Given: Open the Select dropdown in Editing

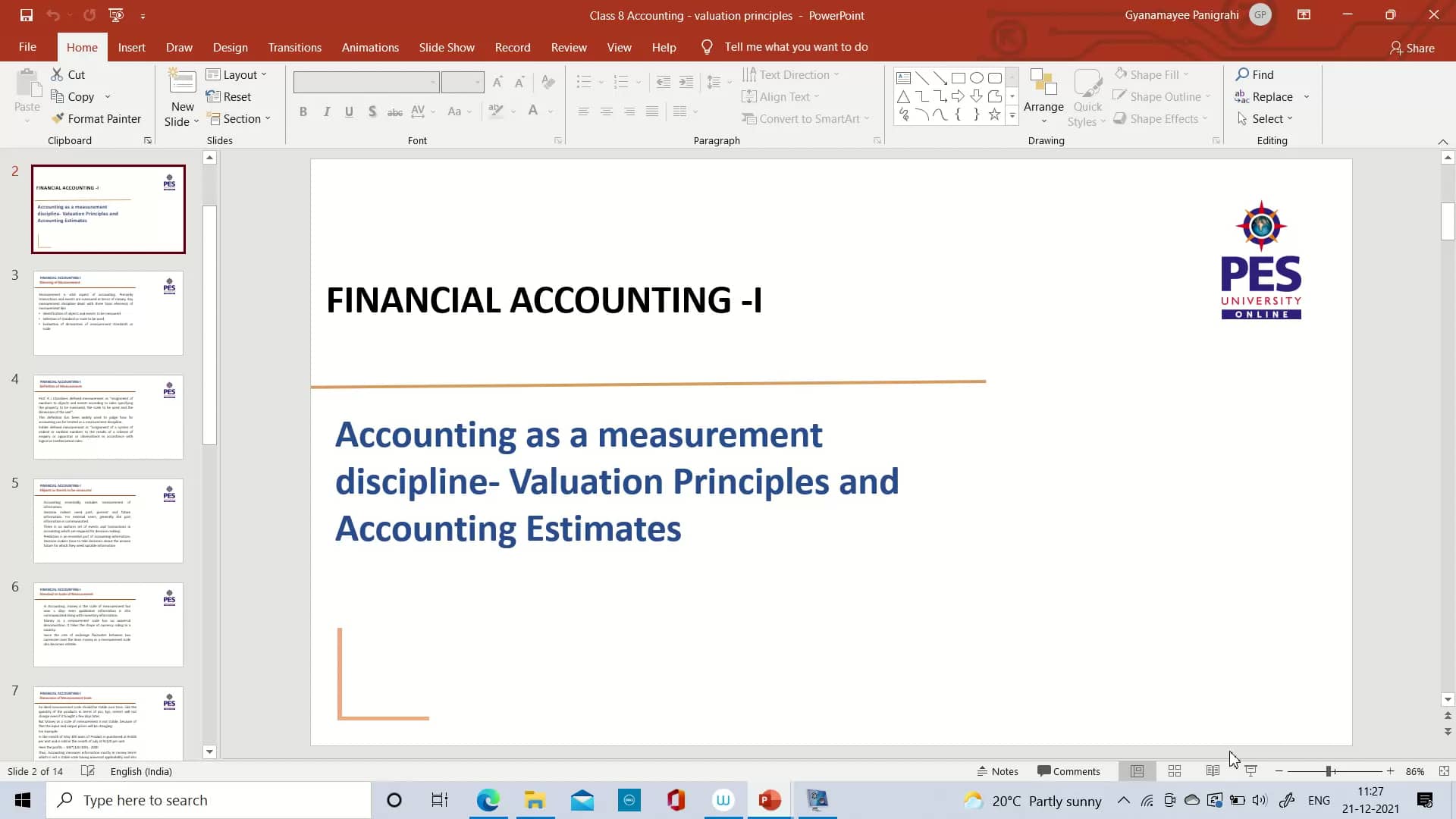Looking at the screenshot, I should [1265, 118].
